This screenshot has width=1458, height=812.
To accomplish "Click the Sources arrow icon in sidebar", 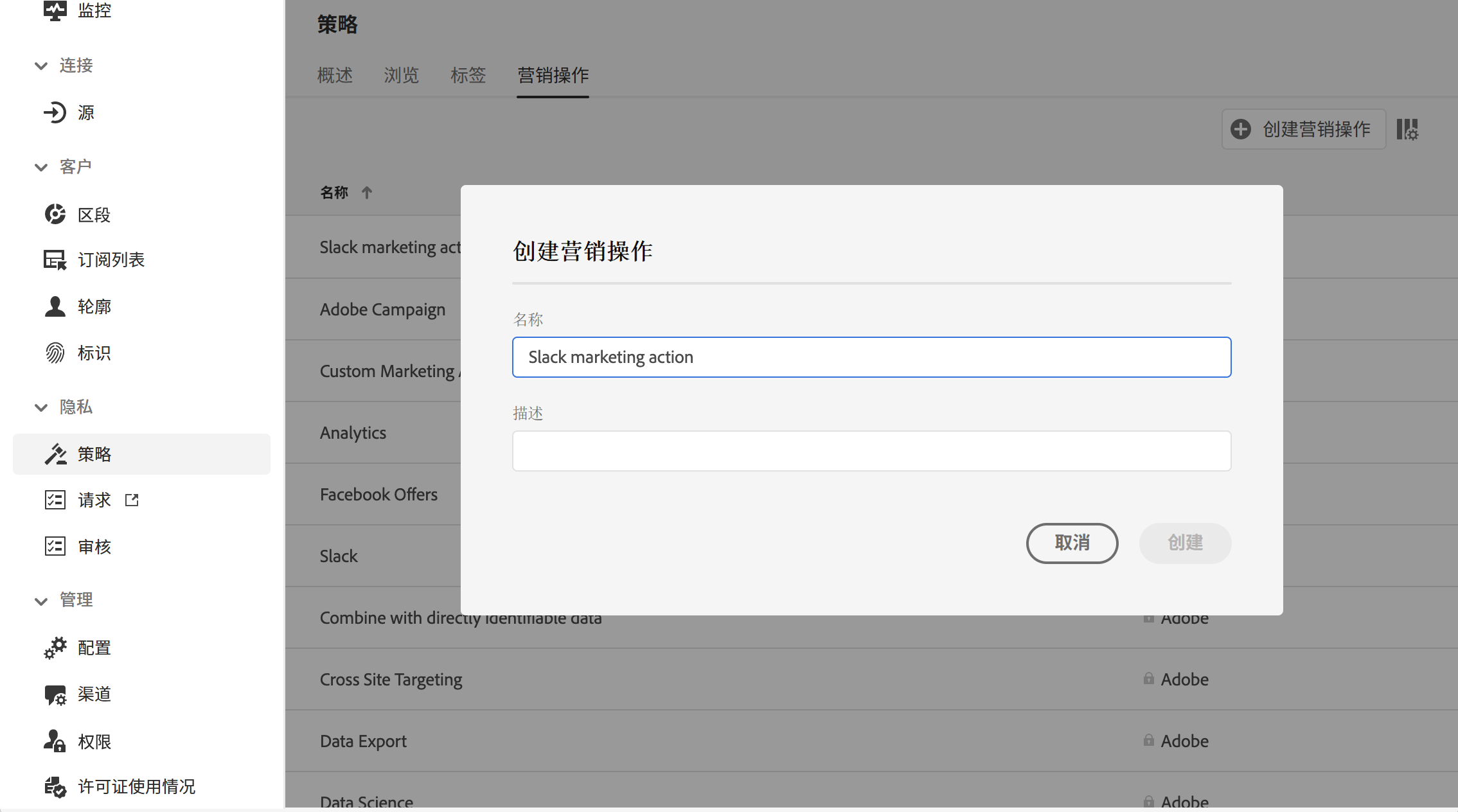I will pyautogui.click(x=55, y=112).
